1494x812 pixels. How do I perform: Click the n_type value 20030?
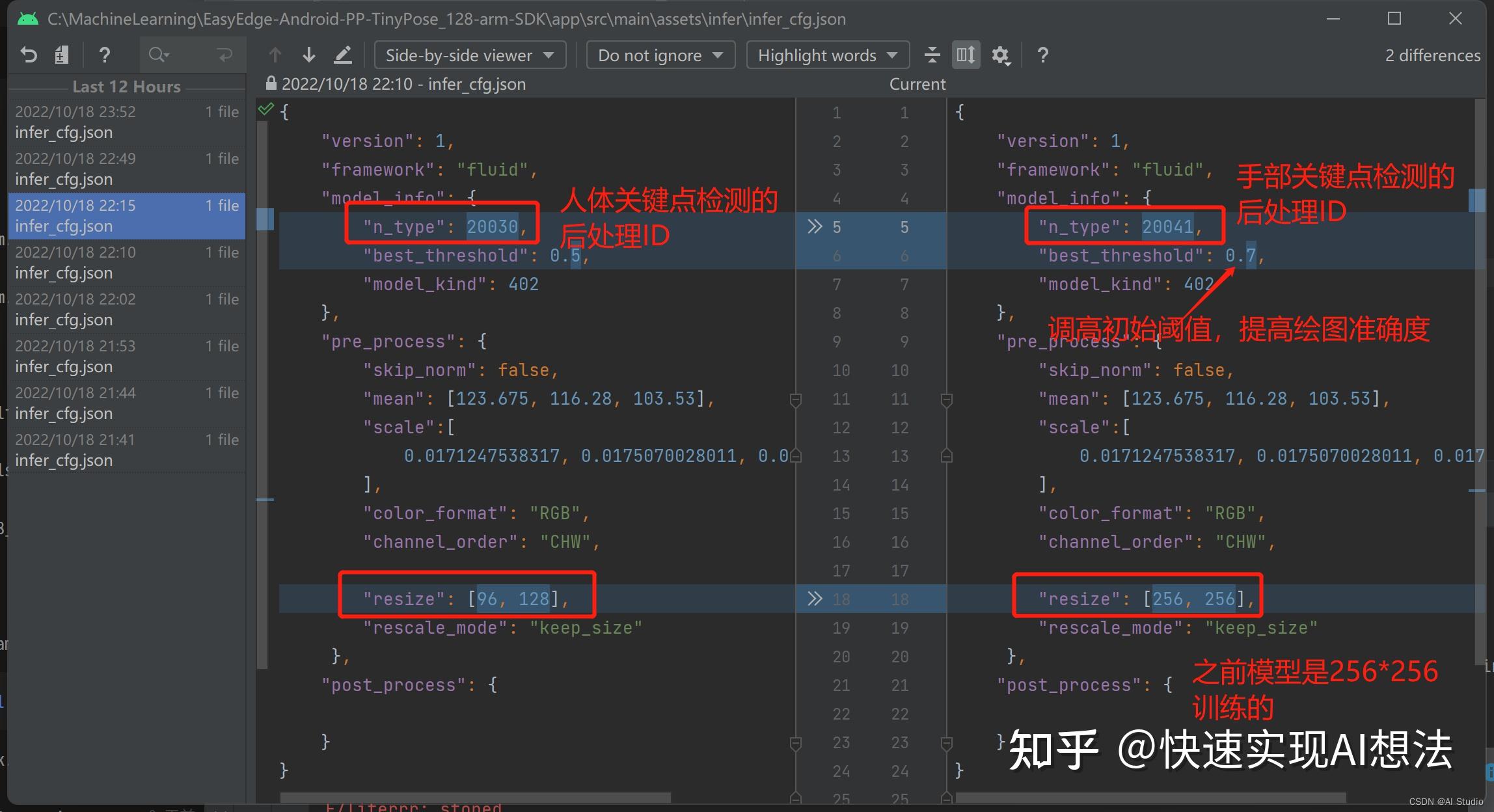(x=492, y=226)
